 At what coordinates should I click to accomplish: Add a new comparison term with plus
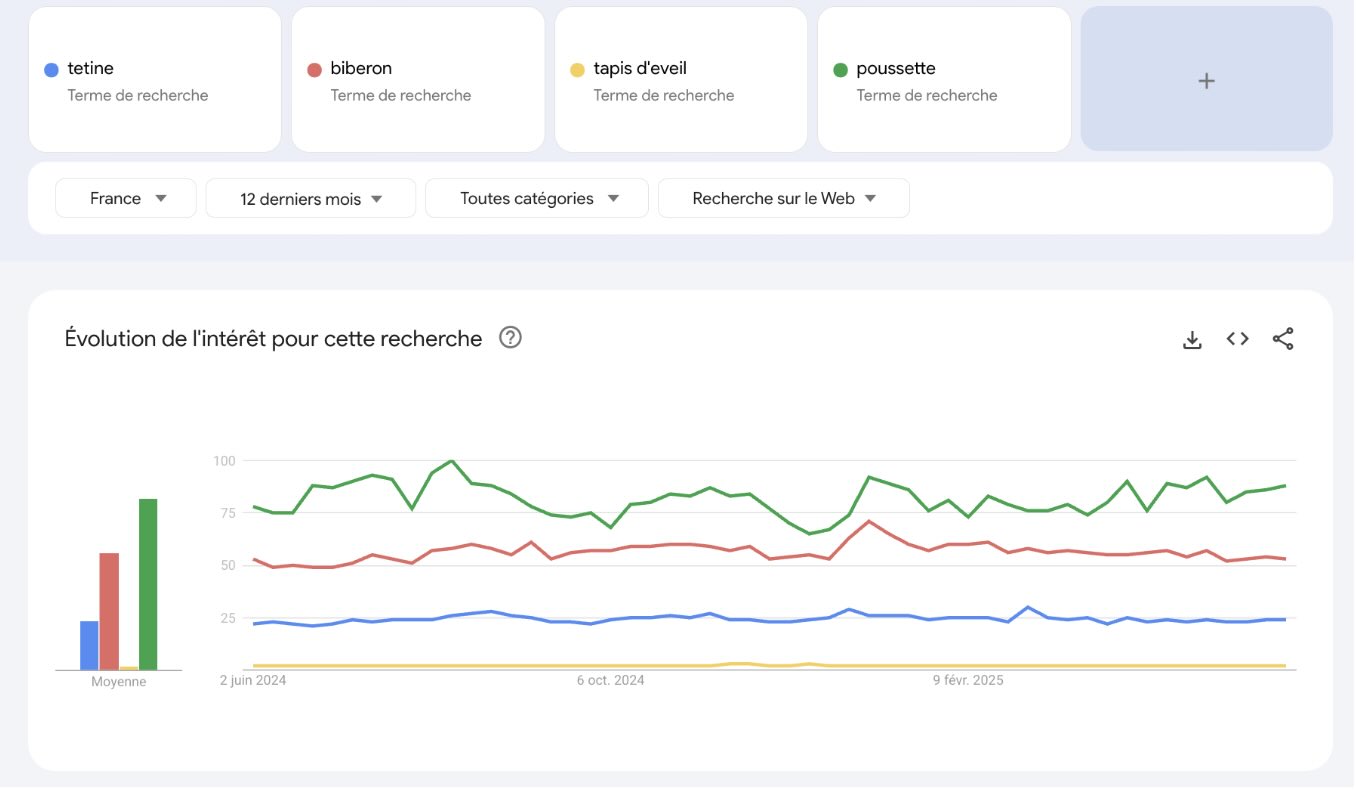(x=1206, y=80)
